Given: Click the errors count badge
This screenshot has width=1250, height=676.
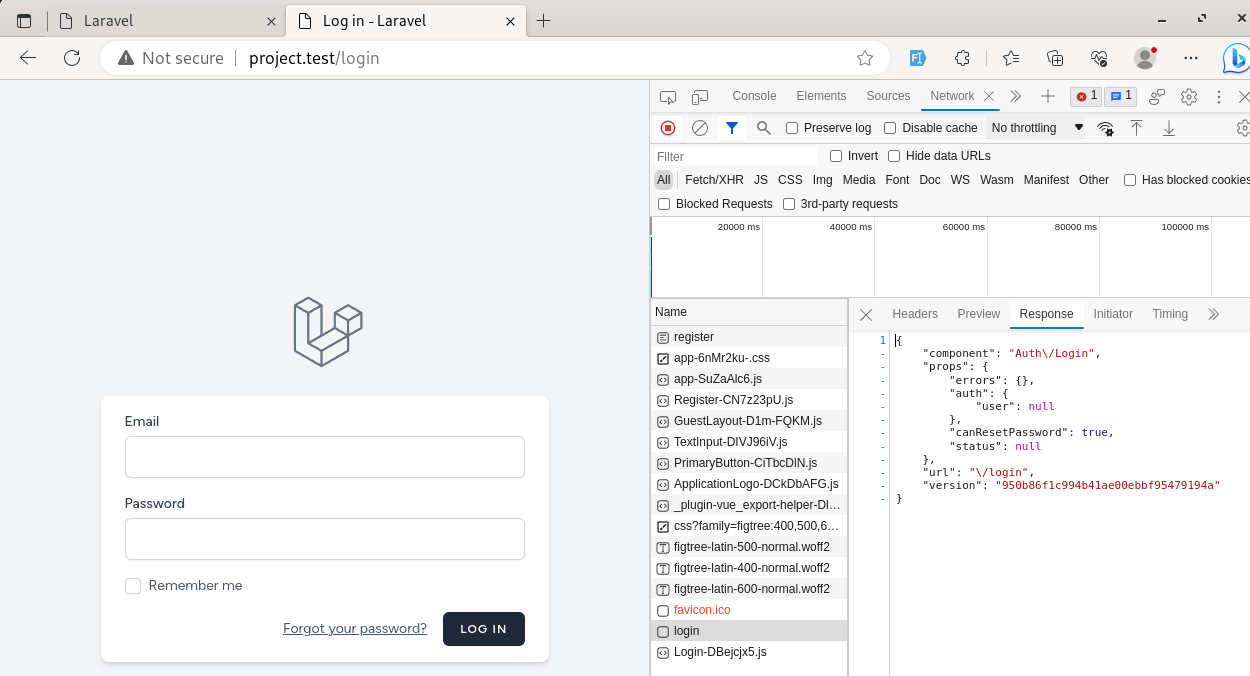Looking at the screenshot, I should [1086, 96].
